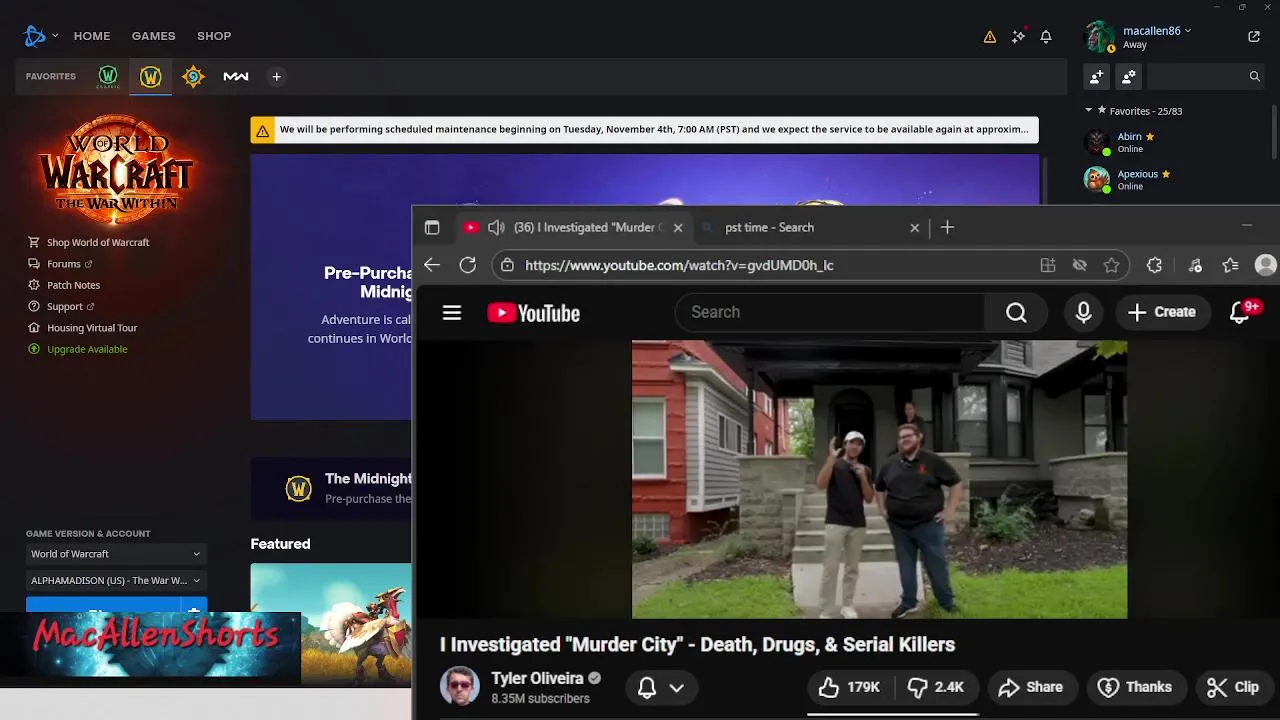Click the The Midnight pre-purchase card

click(331, 488)
